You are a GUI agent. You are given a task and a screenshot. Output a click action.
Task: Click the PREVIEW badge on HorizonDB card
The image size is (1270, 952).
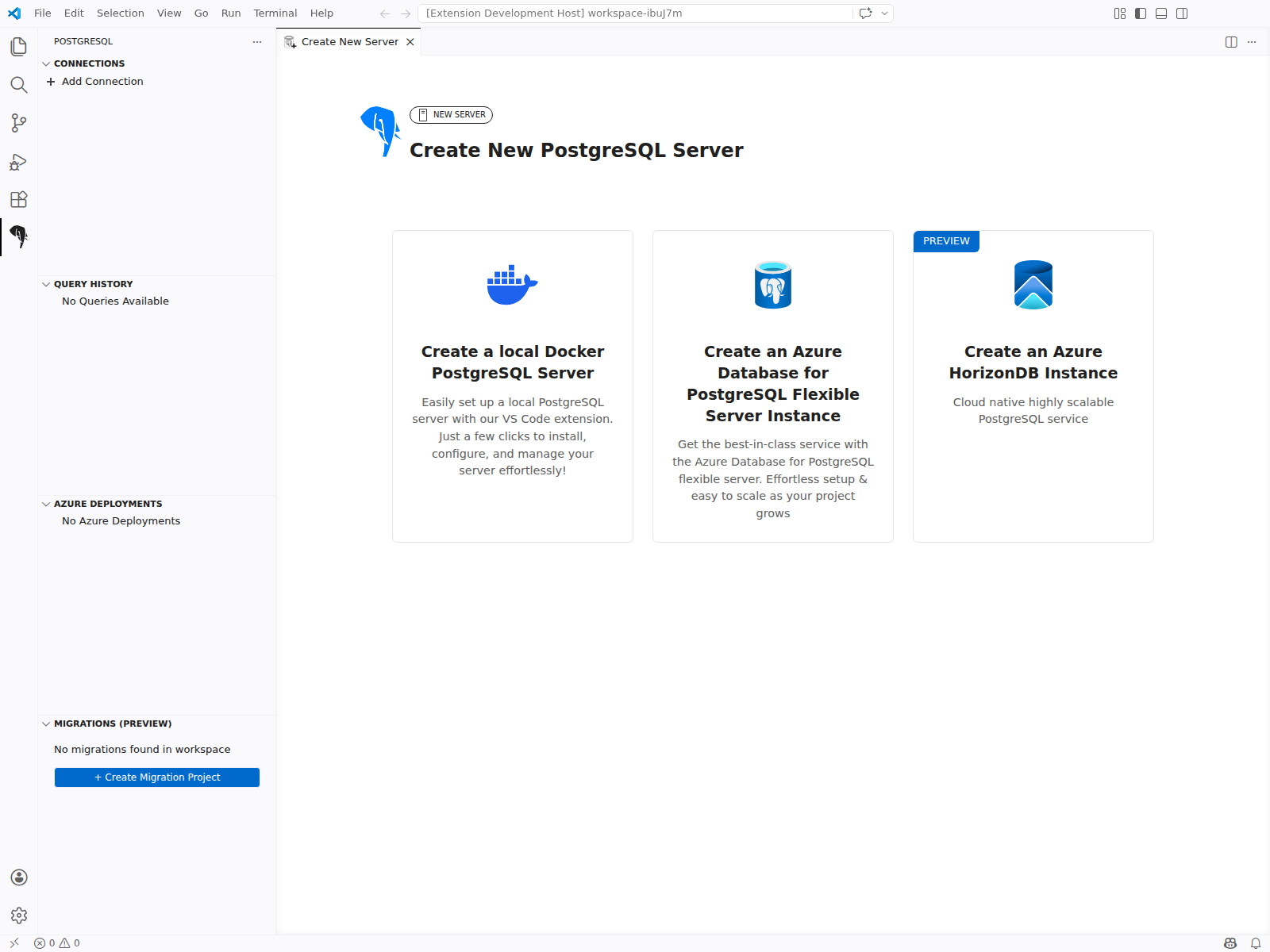pos(946,241)
